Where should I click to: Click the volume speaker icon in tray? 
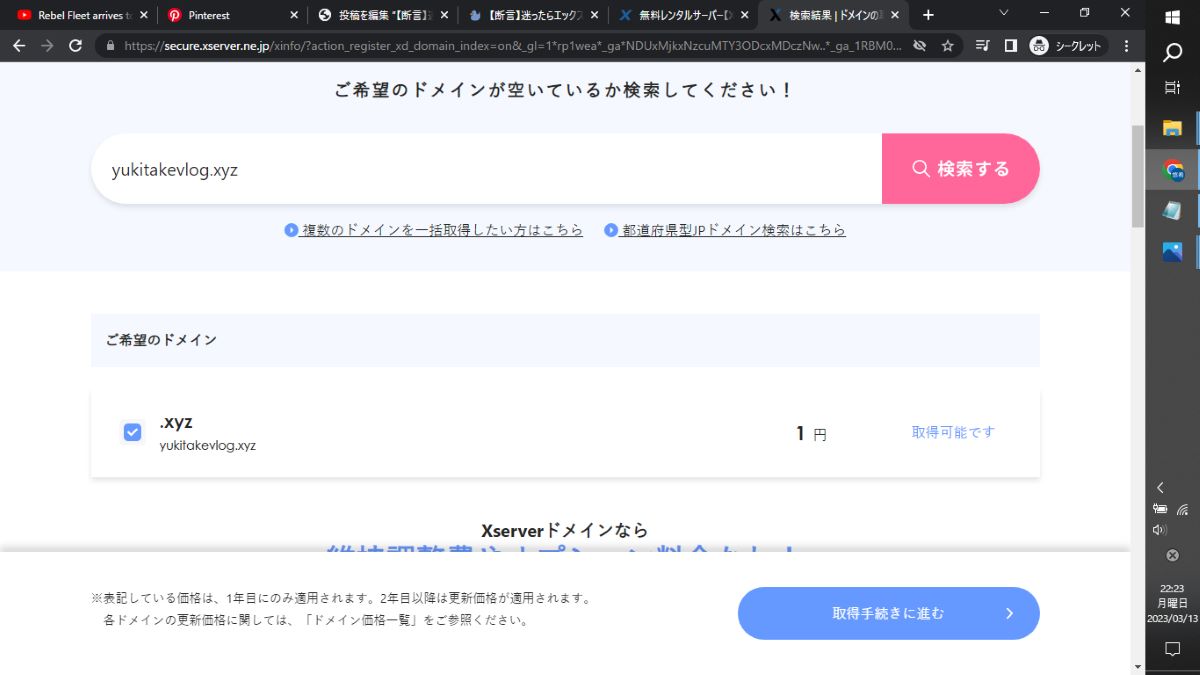(x=1160, y=530)
